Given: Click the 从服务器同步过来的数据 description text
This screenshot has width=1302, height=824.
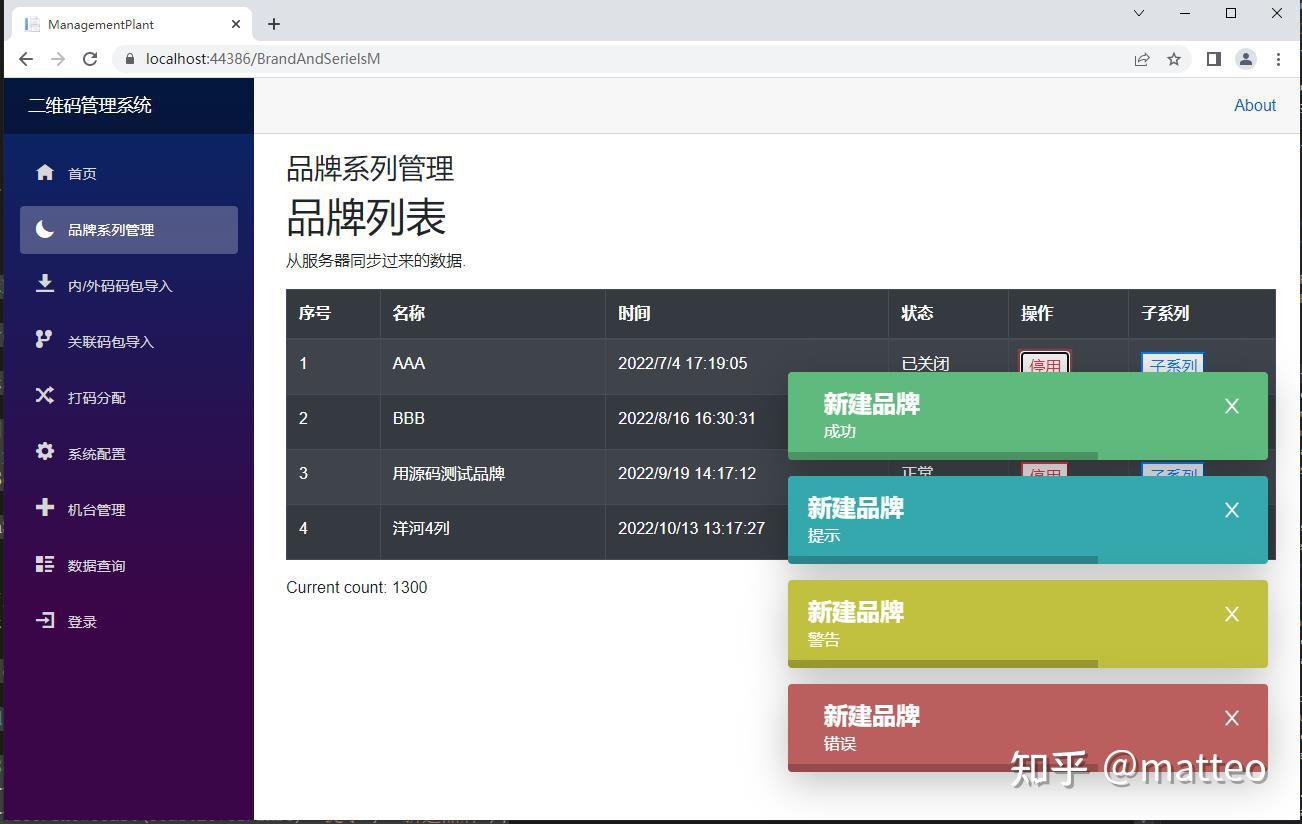Looking at the screenshot, I should tap(376, 261).
